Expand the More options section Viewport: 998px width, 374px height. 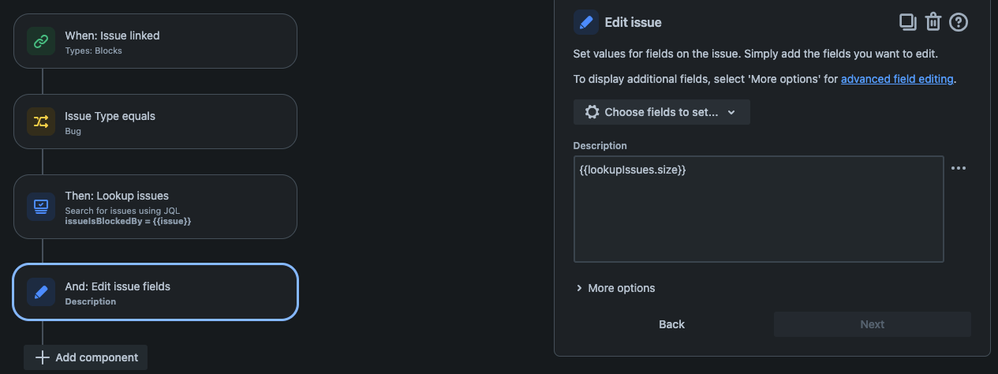point(615,288)
